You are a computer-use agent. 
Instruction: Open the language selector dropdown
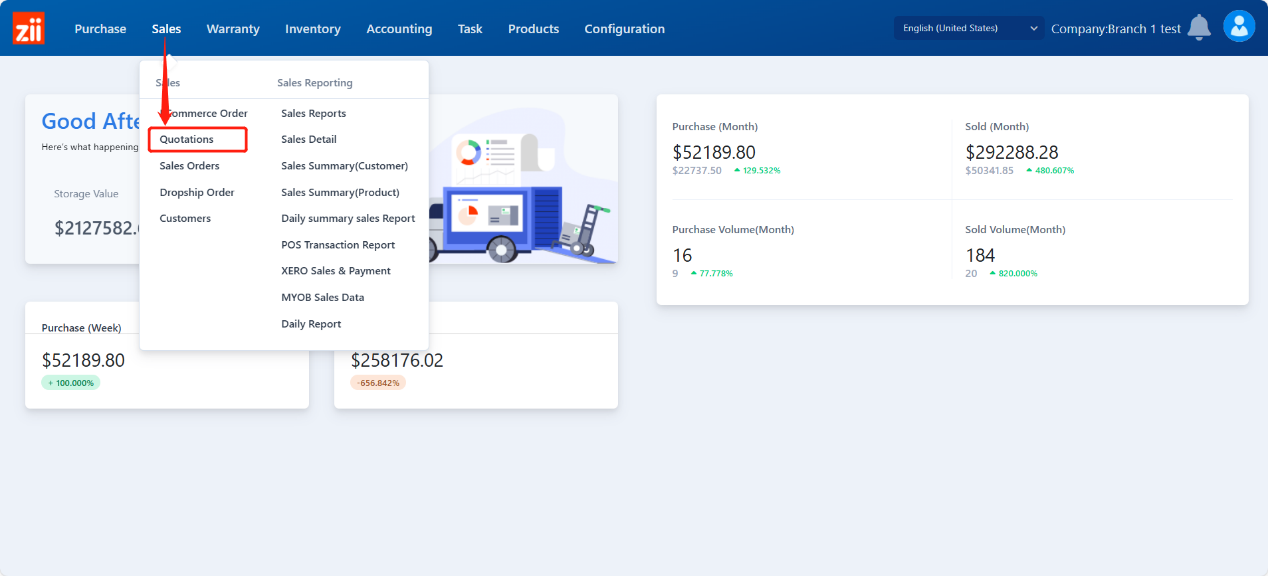[x=968, y=28]
